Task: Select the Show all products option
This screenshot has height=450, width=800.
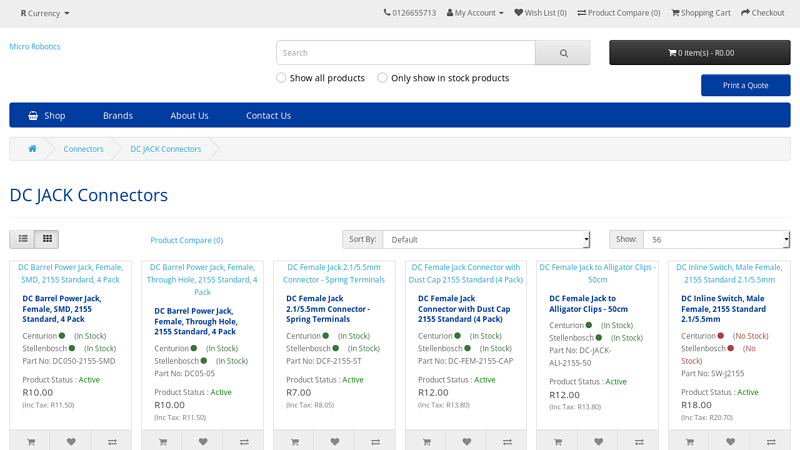Action: tap(281, 78)
